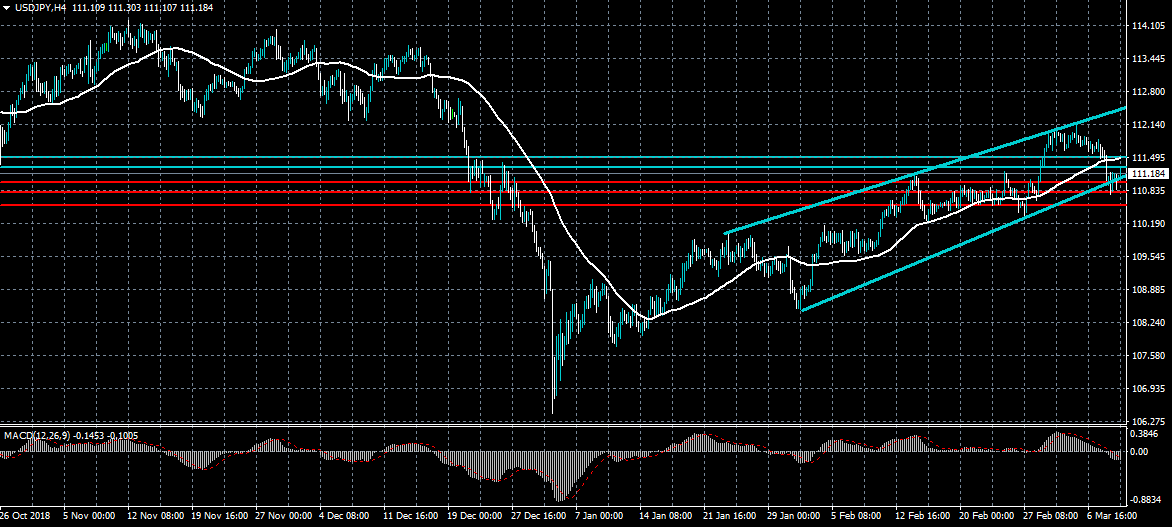Click the 107.580 price axis label

pos(1147,356)
